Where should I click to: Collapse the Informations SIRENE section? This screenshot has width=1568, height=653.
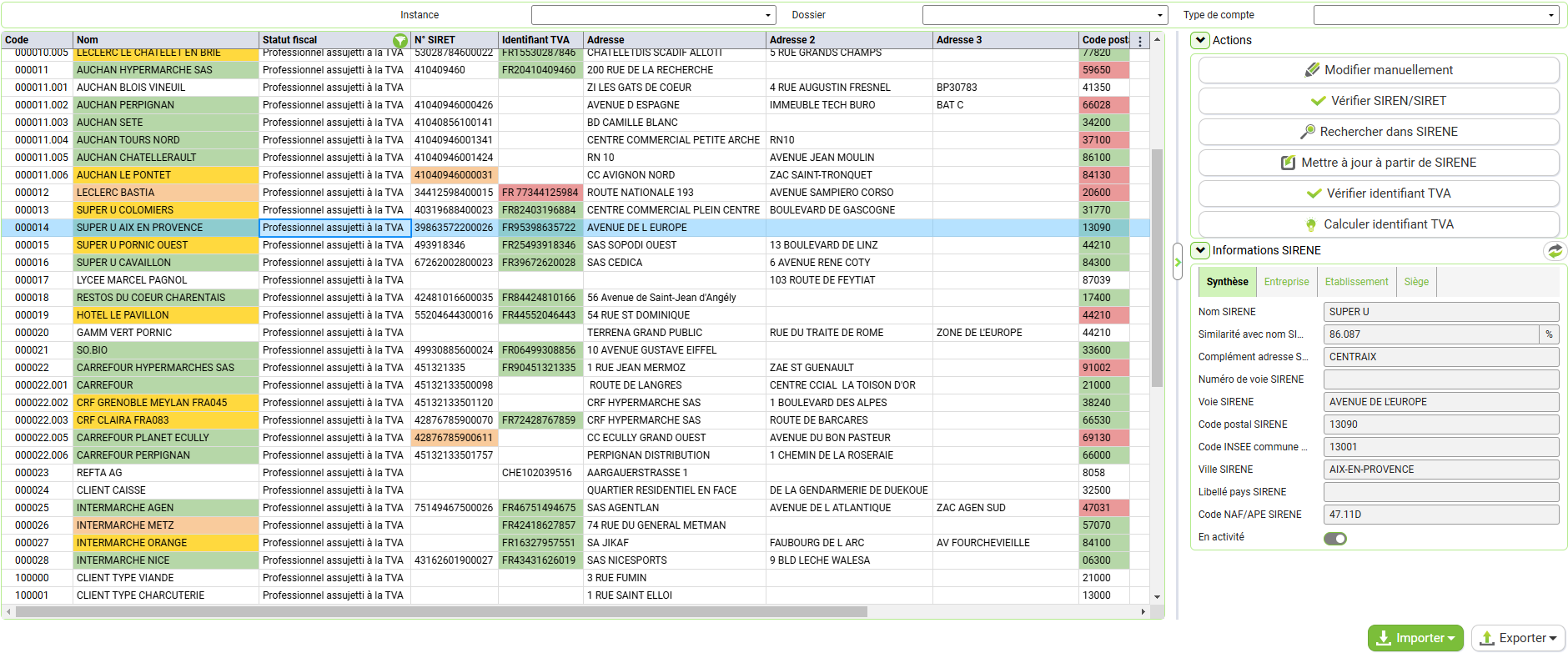point(1200,250)
